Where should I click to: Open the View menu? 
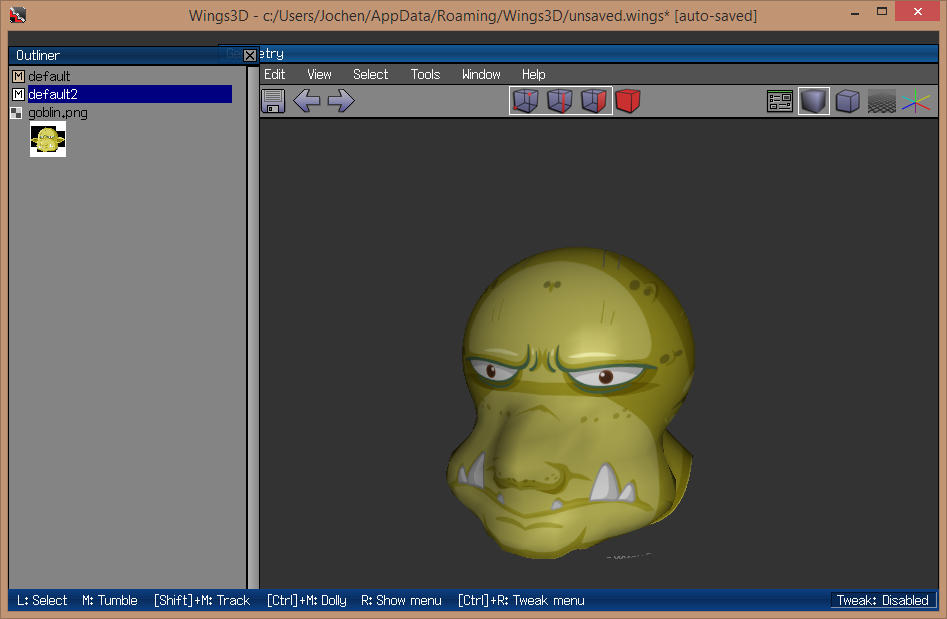319,74
